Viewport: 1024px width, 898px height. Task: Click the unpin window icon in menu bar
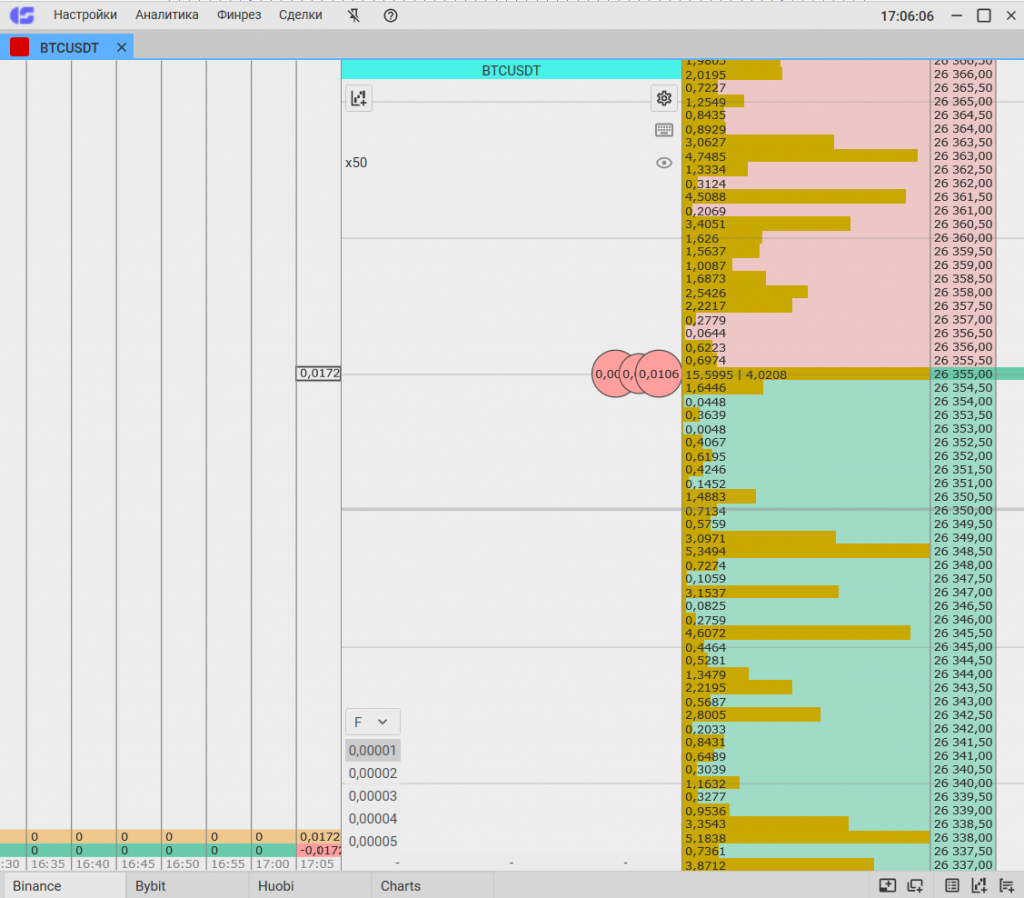355,15
